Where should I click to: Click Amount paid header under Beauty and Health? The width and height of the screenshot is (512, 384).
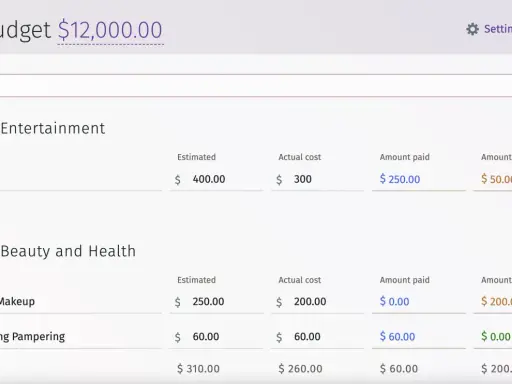pos(405,280)
